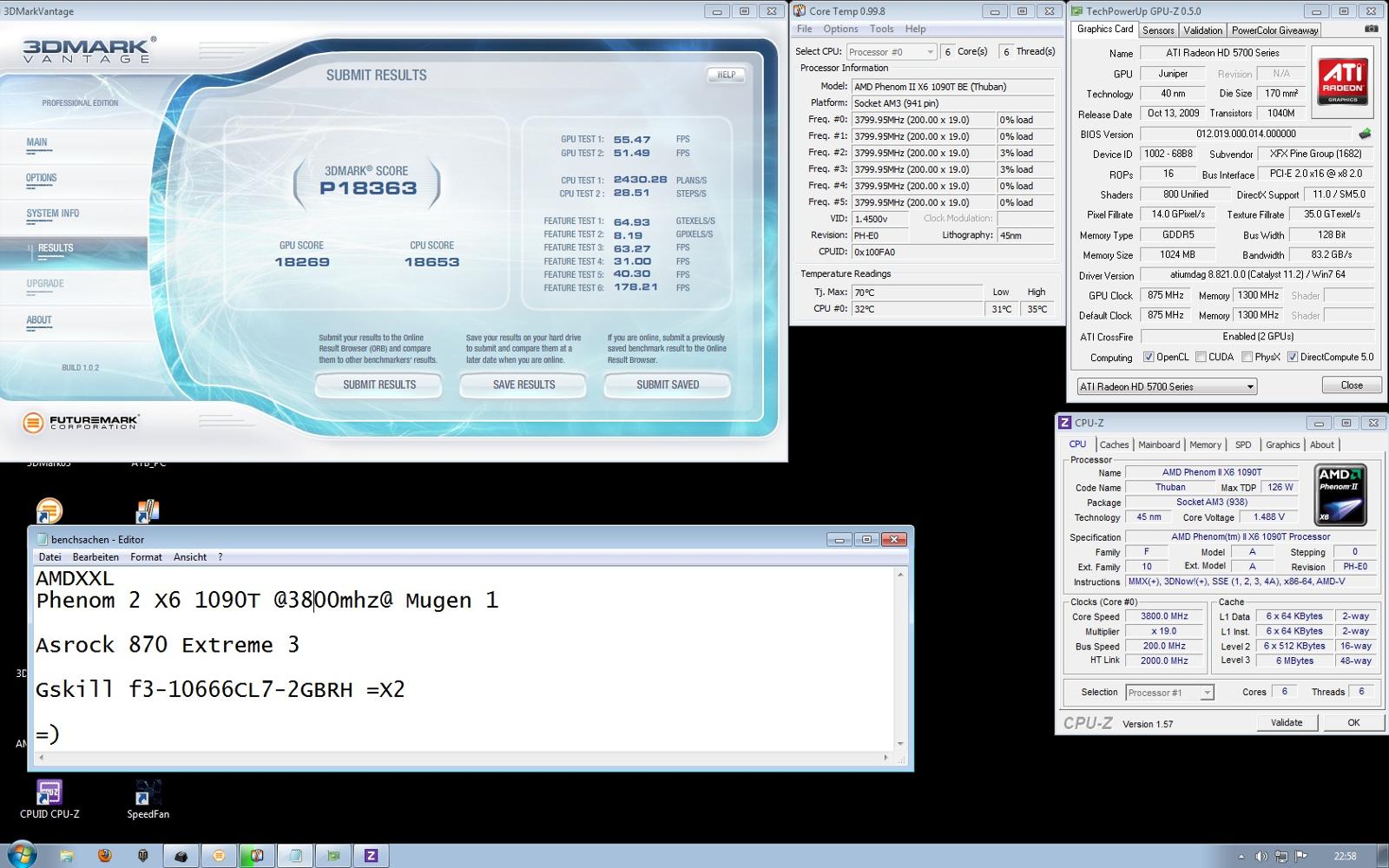Click the Notepad title bar document icon

tap(42, 539)
